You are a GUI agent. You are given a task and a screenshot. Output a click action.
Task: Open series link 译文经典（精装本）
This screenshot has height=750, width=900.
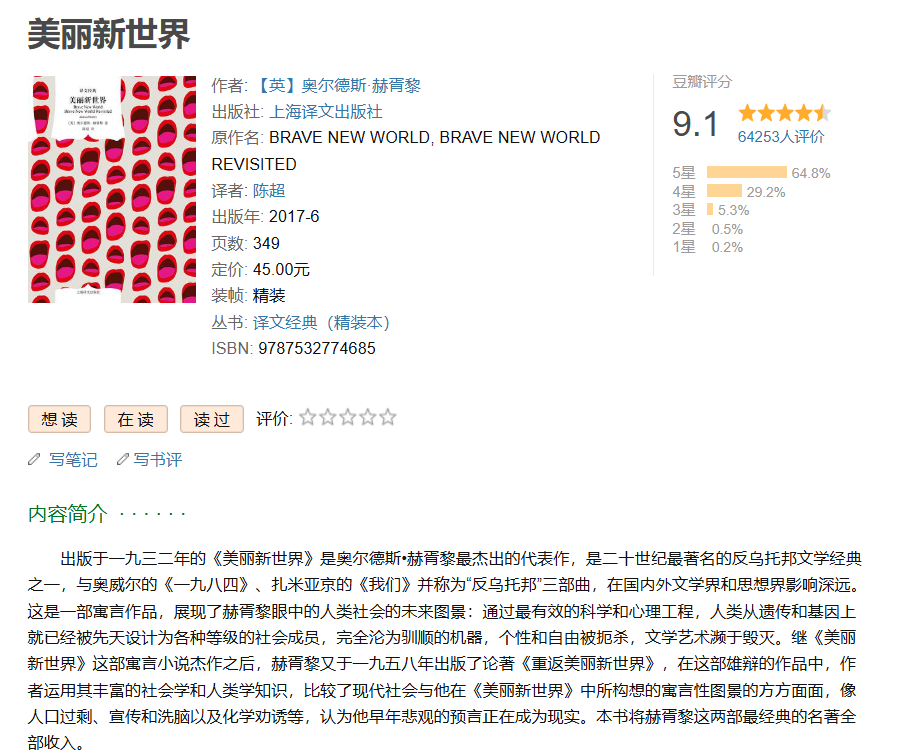tap(321, 322)
